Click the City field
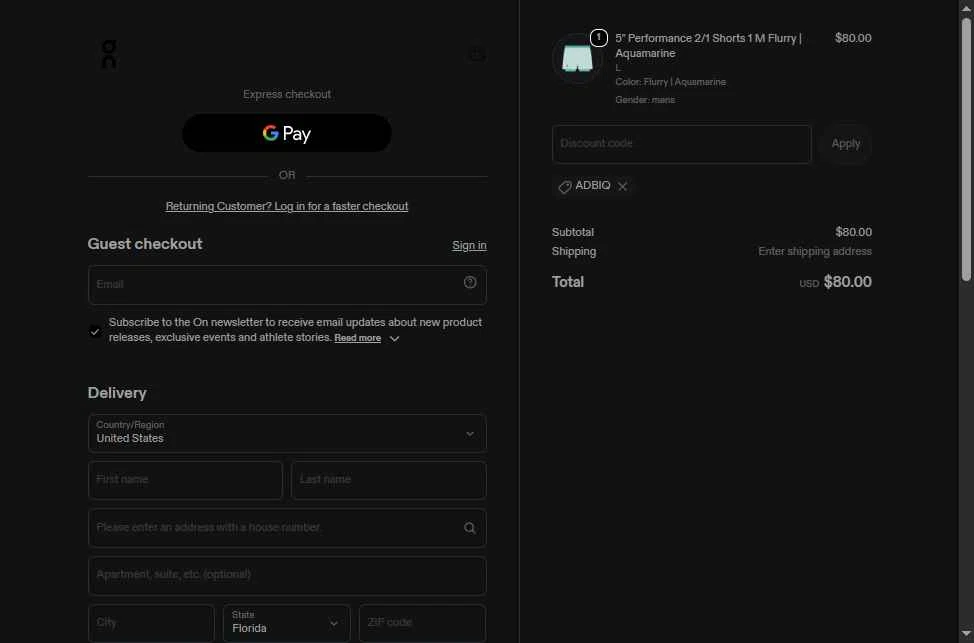This screenshot has height=643, width=974. 151,623
